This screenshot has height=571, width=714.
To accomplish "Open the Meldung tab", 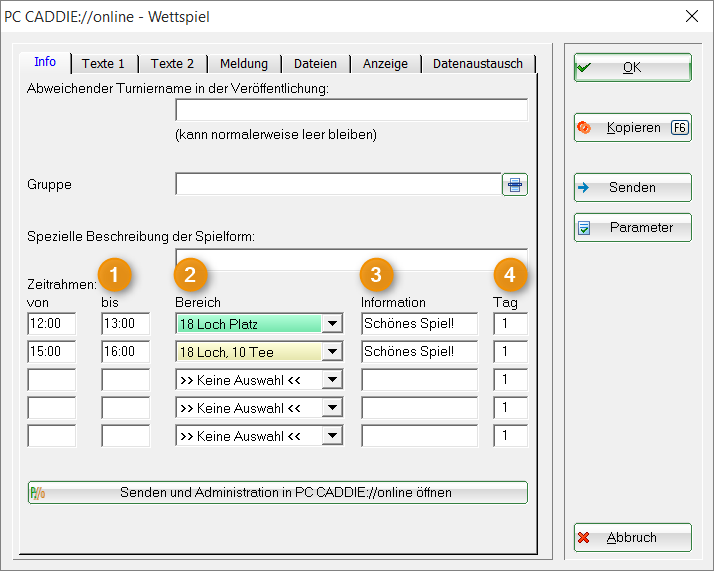I will click(x=244, y=64).
